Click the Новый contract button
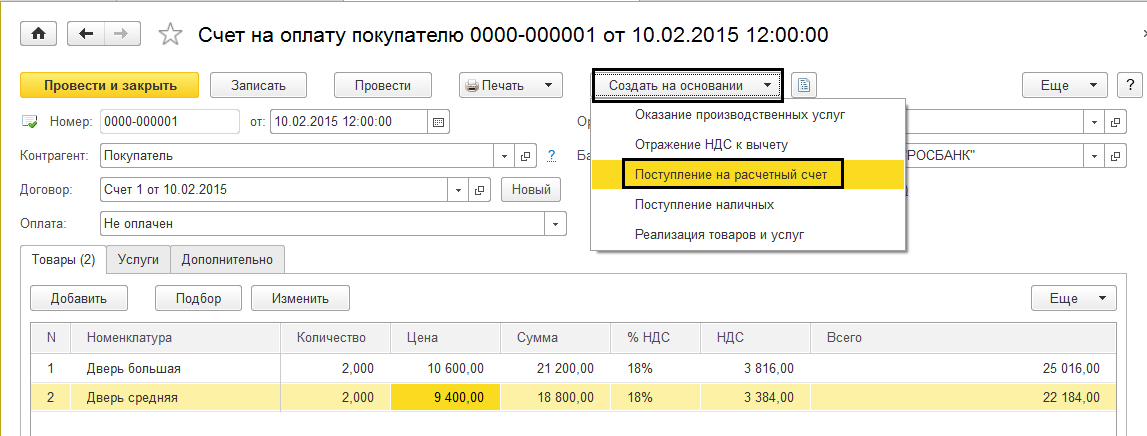Image resolution: width=1147 pixels, height=436 pixels. [x=531, y=189]
